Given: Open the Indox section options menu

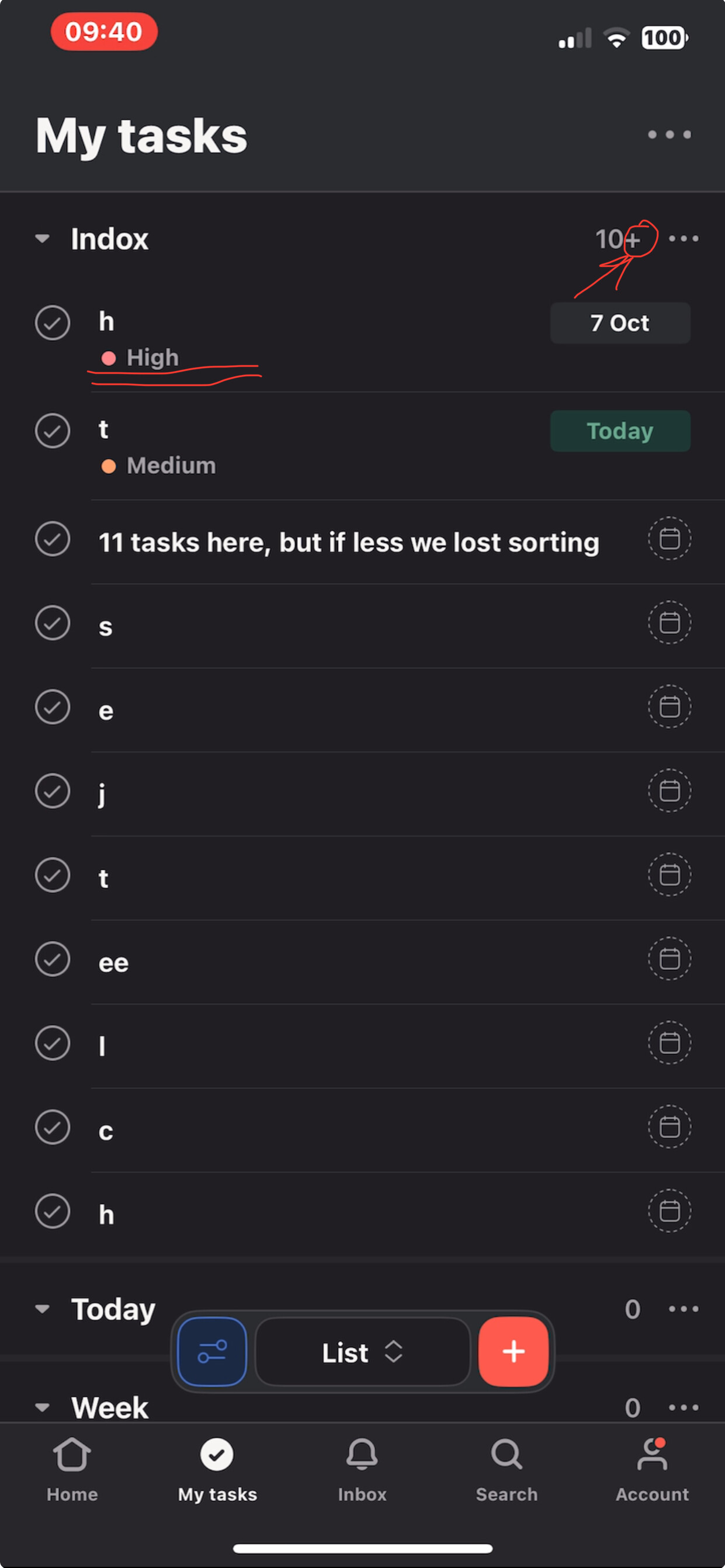Looking at the screenshot, I should click(683, 238).
